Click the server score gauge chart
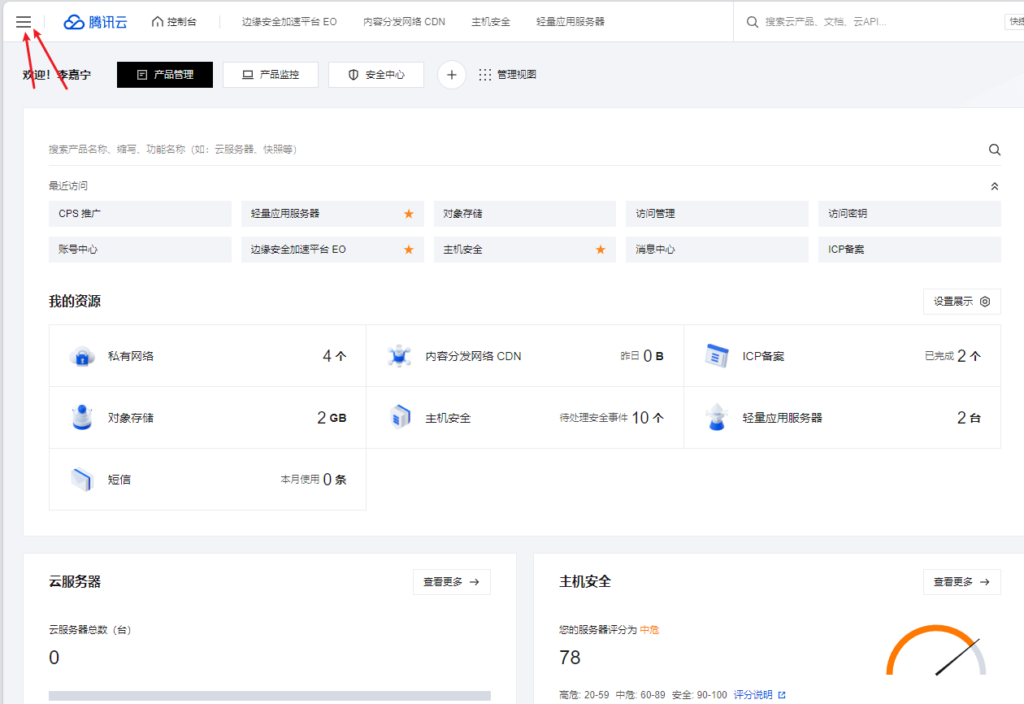 pyautogui.click(x=936, y=655)
